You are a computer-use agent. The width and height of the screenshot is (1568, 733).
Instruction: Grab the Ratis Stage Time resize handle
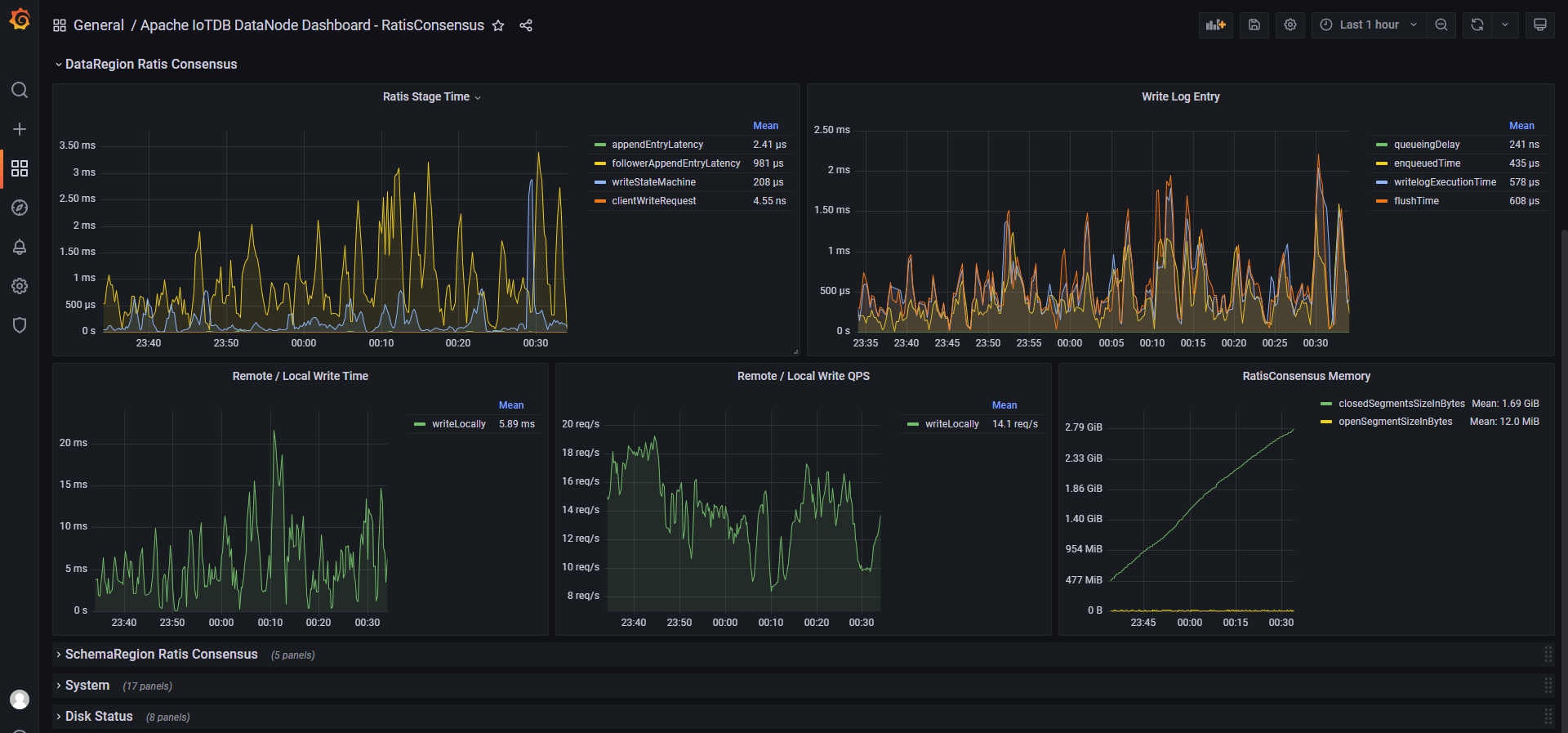[795, 351]
